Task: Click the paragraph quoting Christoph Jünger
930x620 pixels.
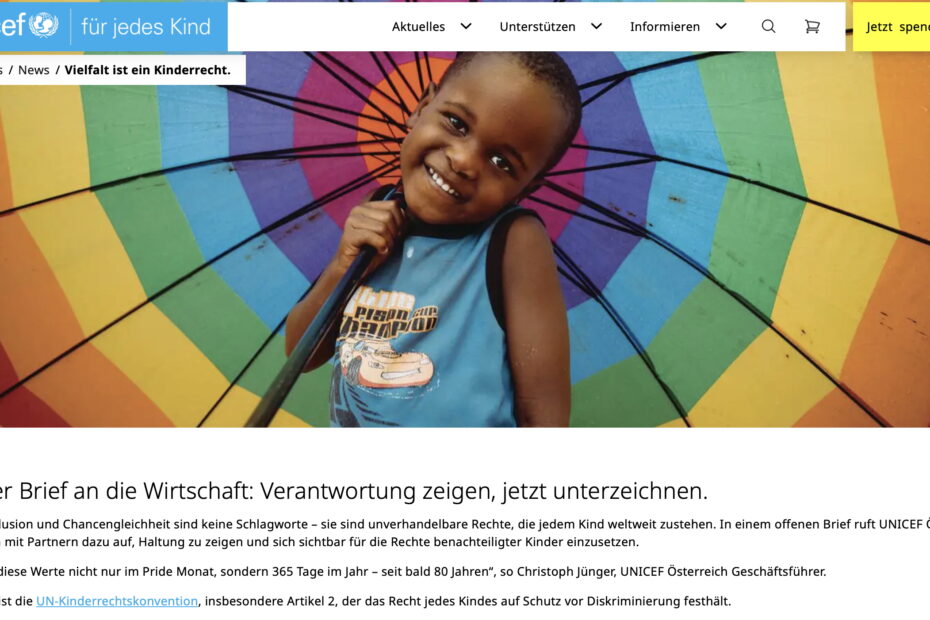Action: (x=413, y=571)
